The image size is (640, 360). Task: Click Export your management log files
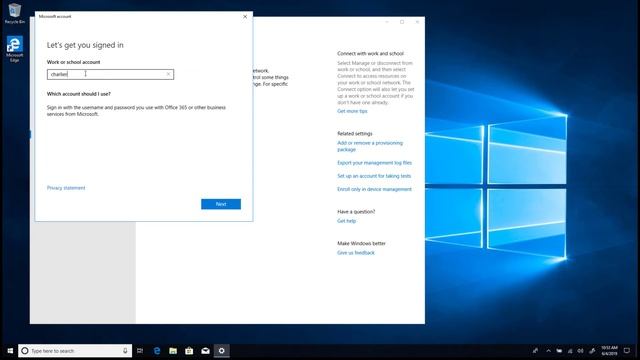374,163
